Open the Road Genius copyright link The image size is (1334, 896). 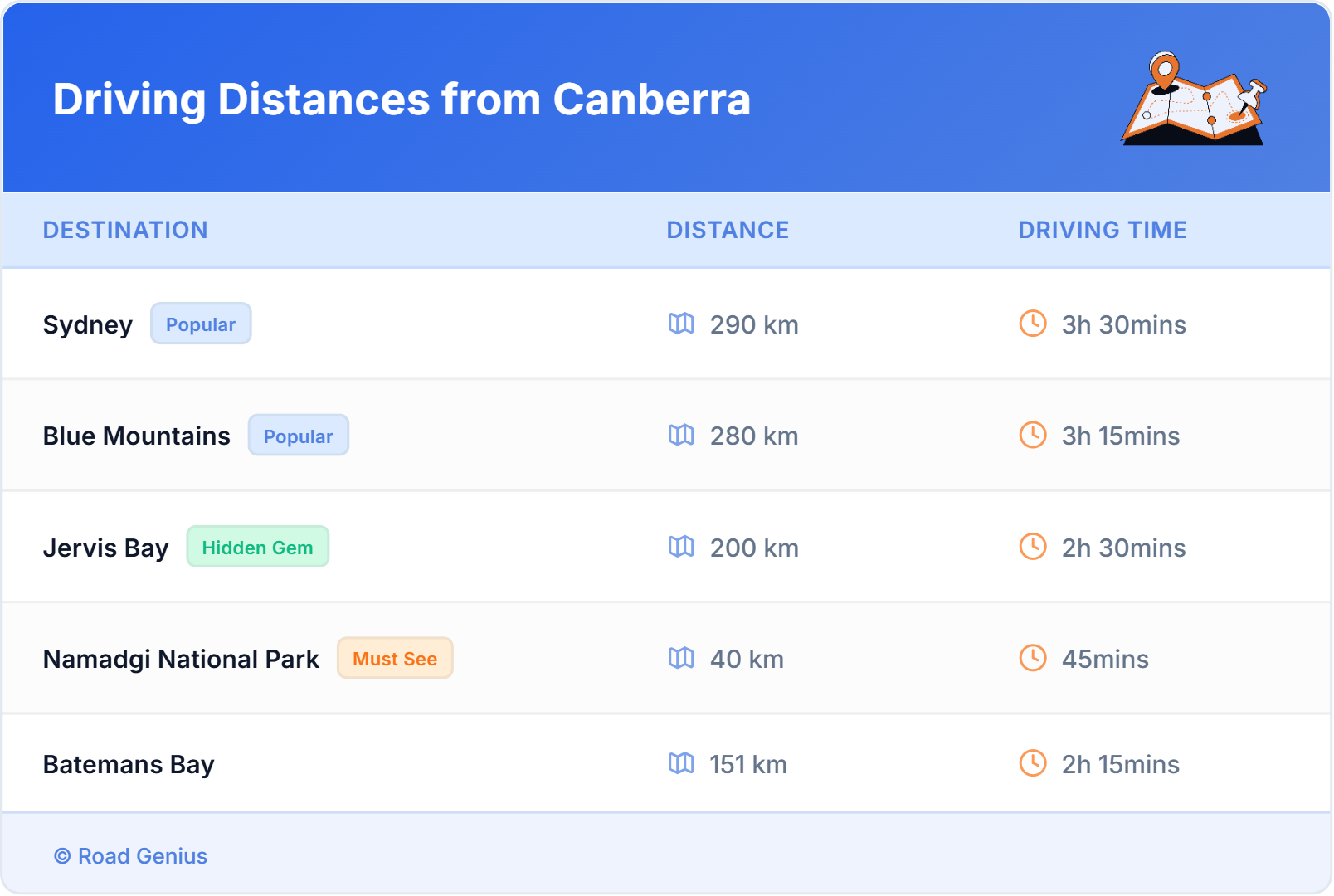(131, 856)
